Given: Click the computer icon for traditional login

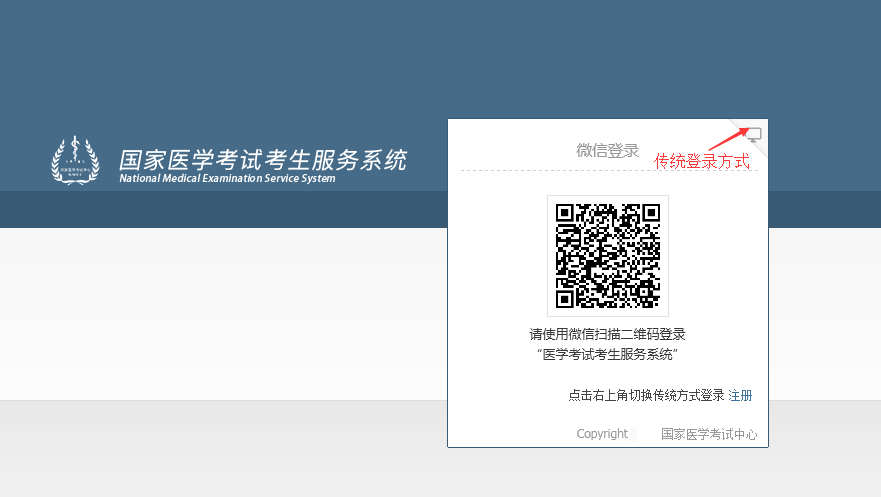Looking at the screenshot, I should tap(754, 134).
